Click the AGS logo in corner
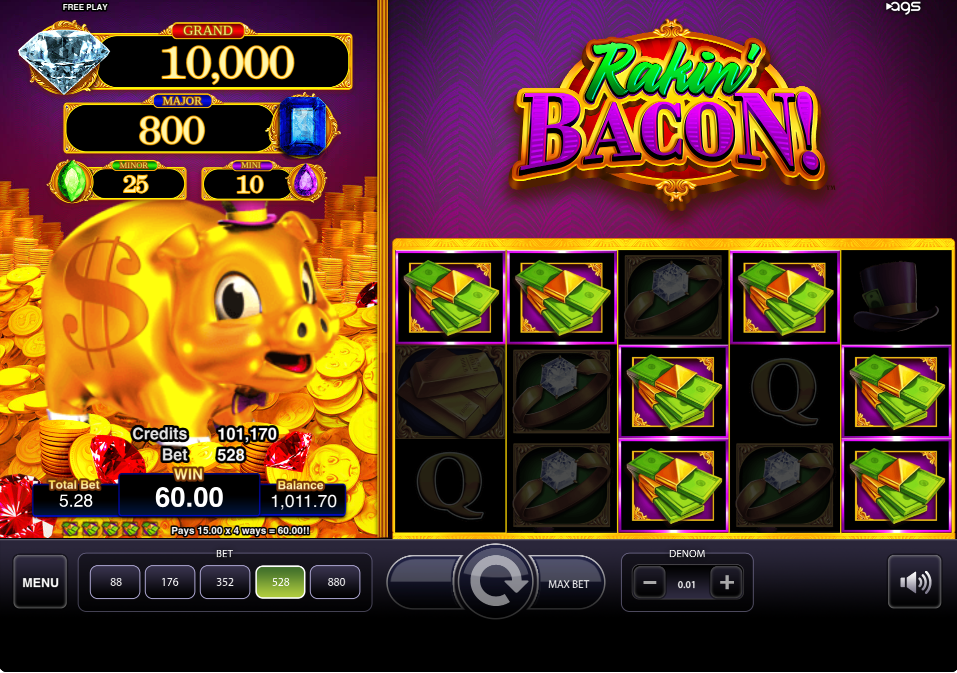Viewport: 957px width, 673px height. (903, 7)
